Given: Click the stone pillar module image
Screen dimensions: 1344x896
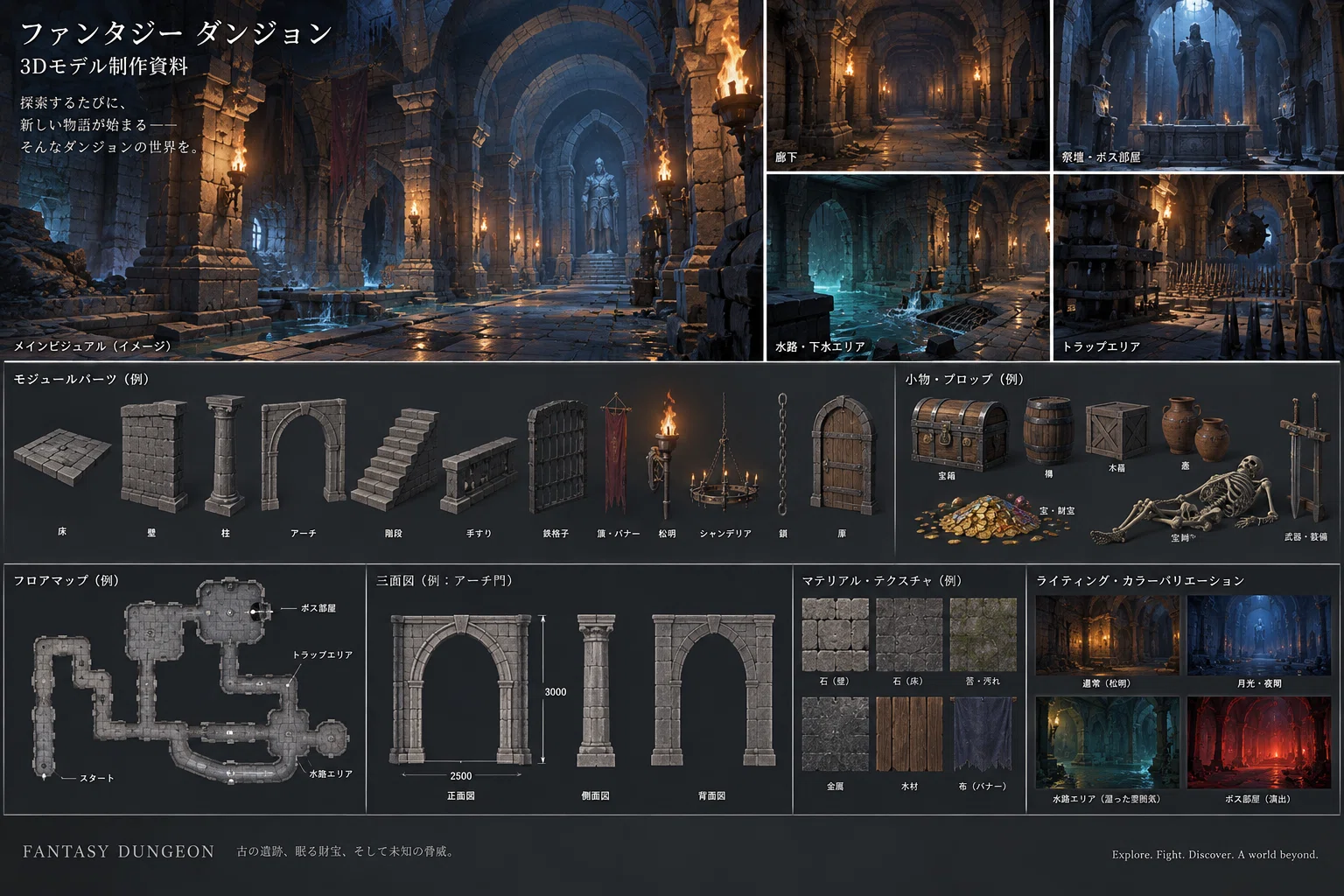Looking at the screenshot, I should coord(225,455).
